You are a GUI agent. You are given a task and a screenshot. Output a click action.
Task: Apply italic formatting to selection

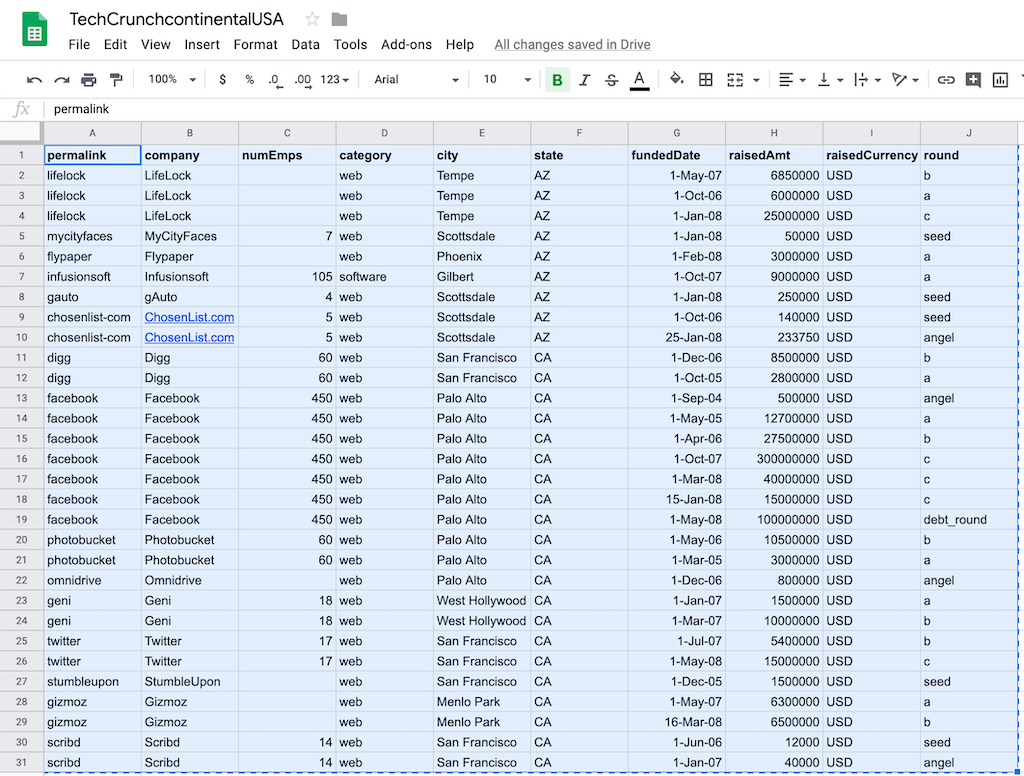[583, 78]
